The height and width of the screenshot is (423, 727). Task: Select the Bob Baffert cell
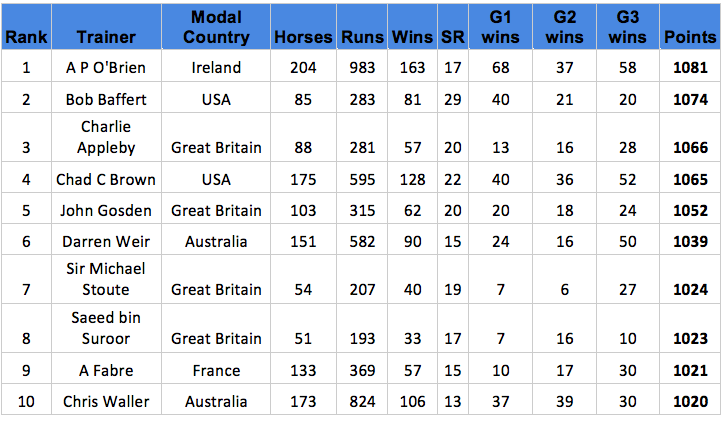click(105, 99)
